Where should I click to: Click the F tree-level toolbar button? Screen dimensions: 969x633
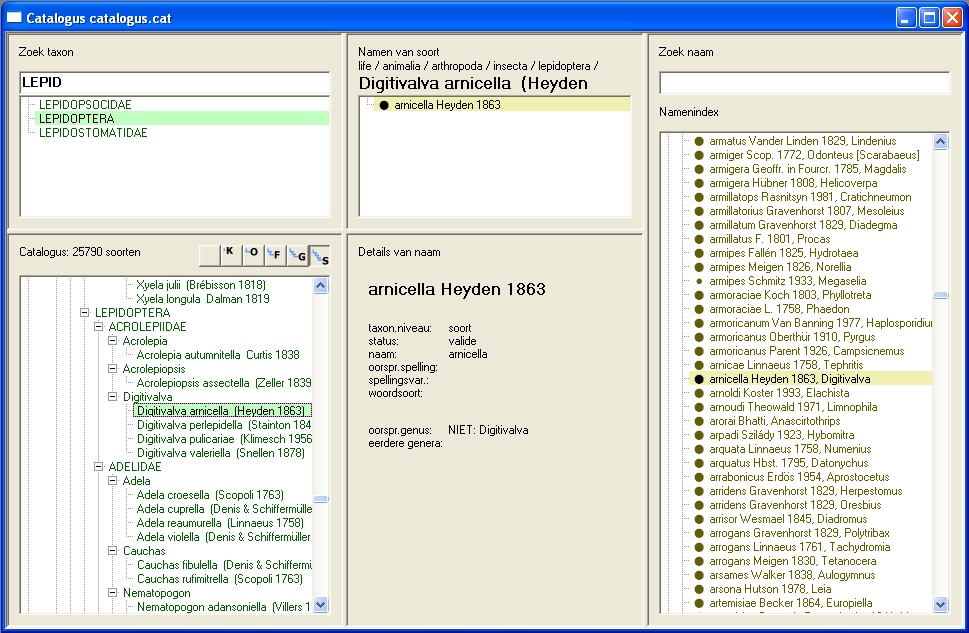pyautogui.click(x=275, y=255)
